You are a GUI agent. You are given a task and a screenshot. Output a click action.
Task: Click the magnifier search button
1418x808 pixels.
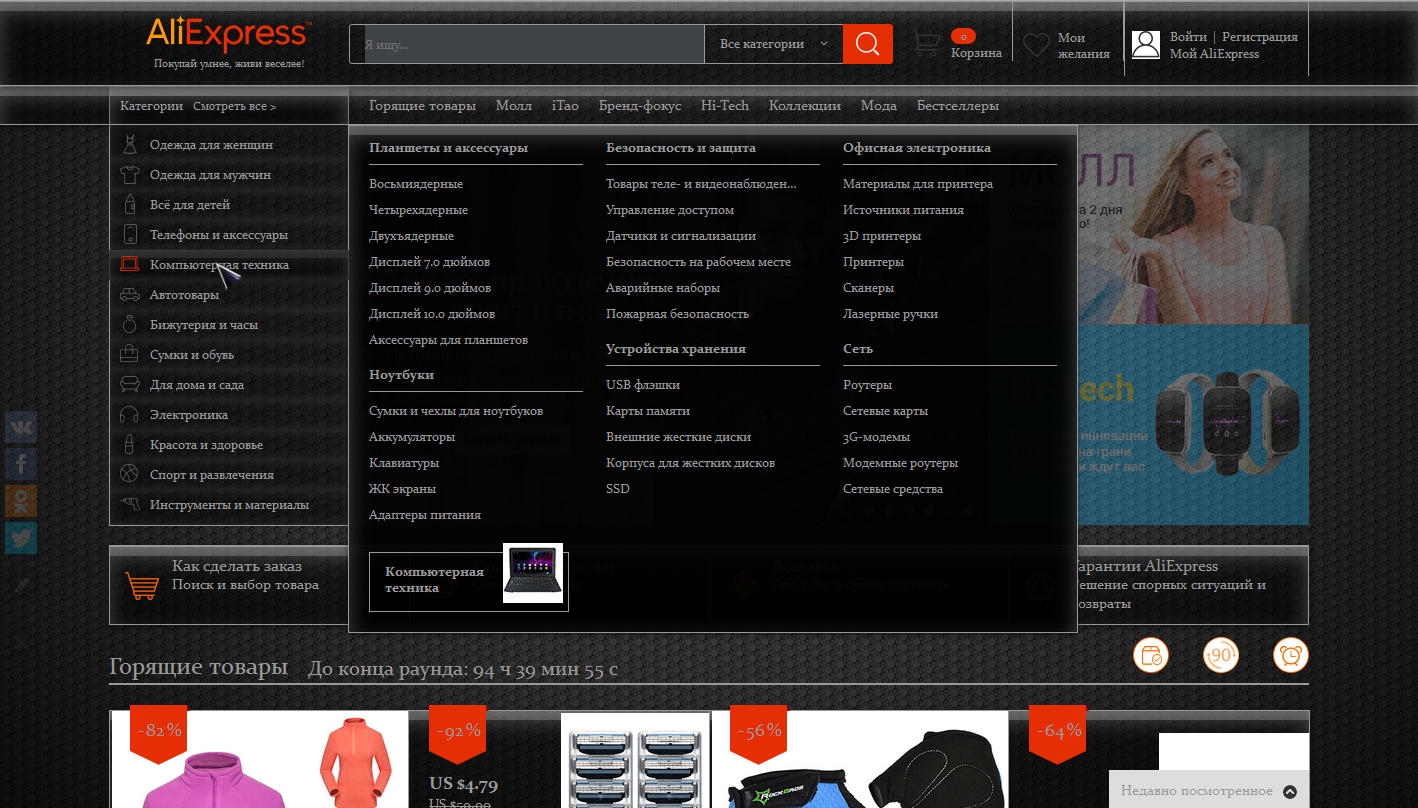coord(867,44)
